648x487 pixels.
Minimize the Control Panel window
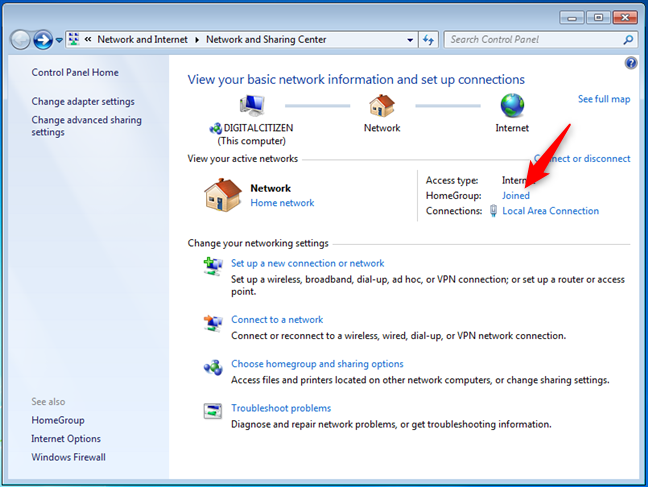point(572,17)
